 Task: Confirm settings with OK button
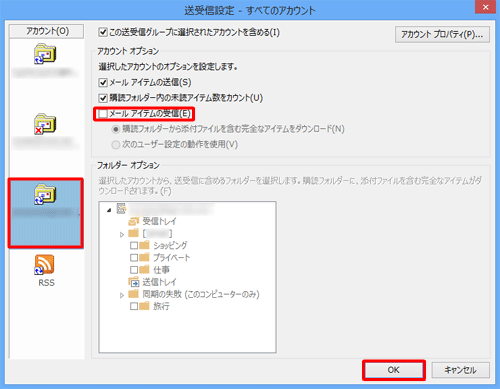coord(394,370)
